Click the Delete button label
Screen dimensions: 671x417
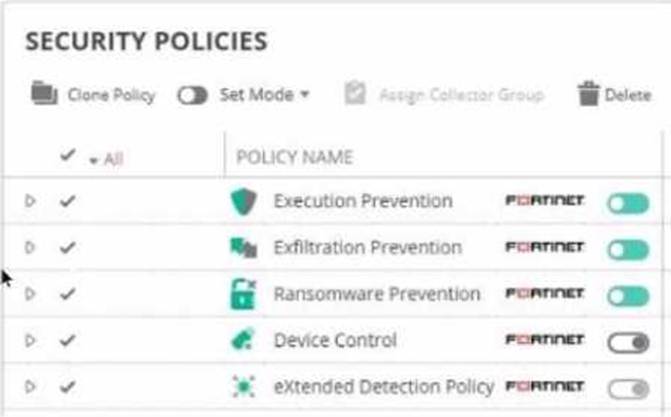click(x=628, y=95)
